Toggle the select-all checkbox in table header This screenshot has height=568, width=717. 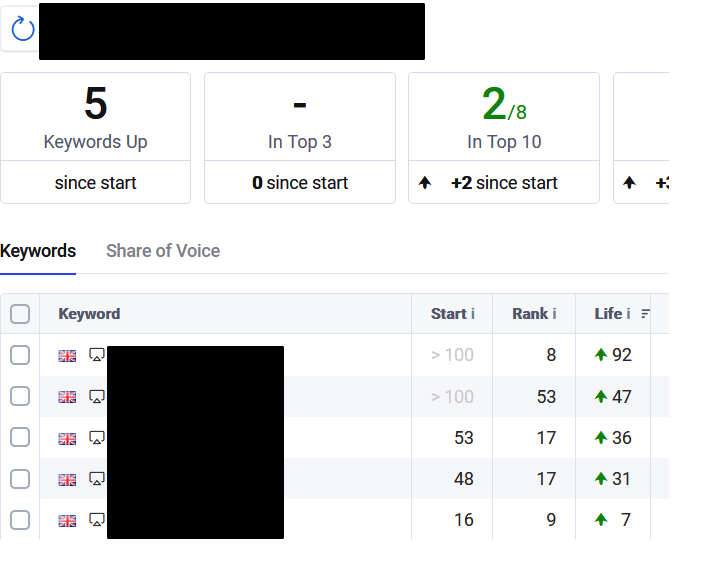tap(20, 314)
